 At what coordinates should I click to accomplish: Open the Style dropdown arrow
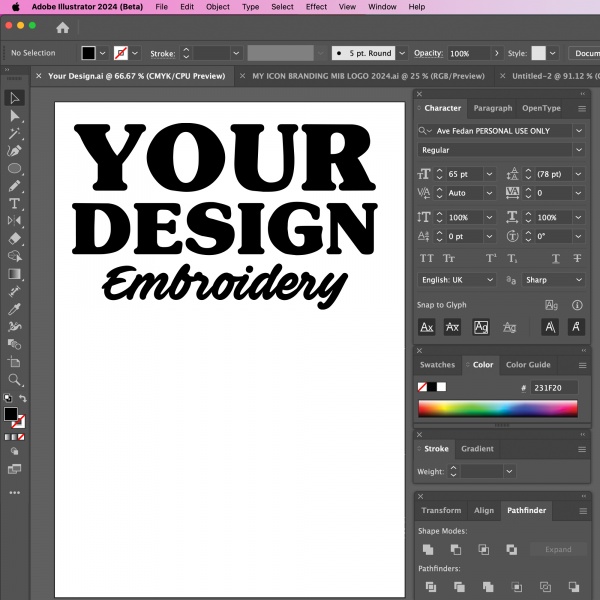553,53
